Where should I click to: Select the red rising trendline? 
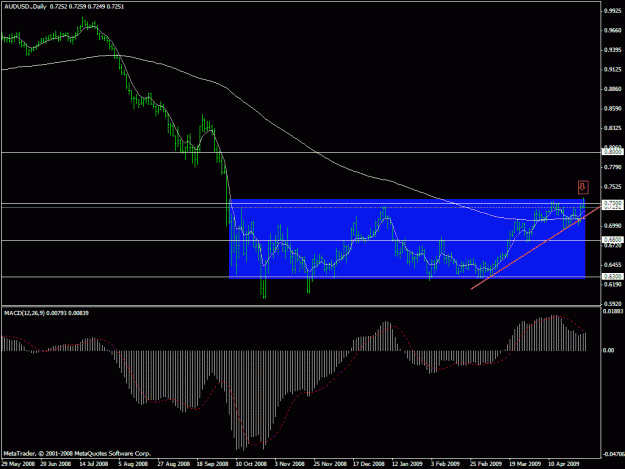[x=534, y=249]
